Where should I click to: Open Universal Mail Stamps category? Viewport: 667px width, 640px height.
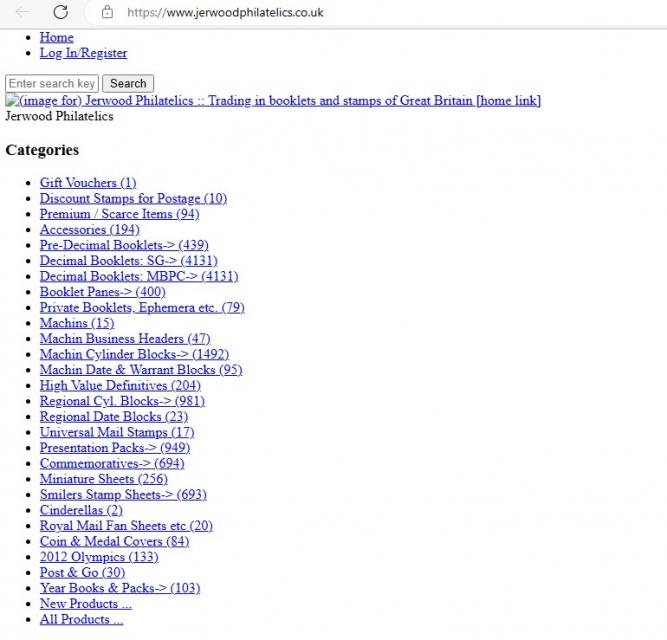click(117, 432)
